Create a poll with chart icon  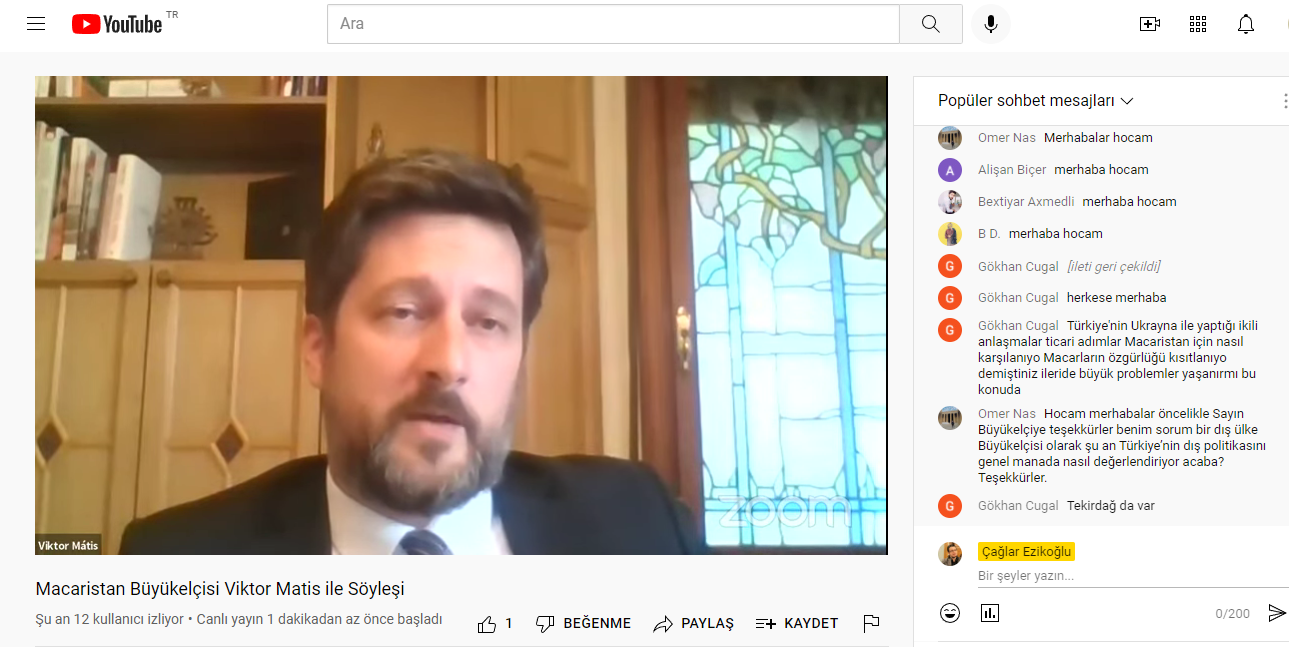tap(990, 613)
